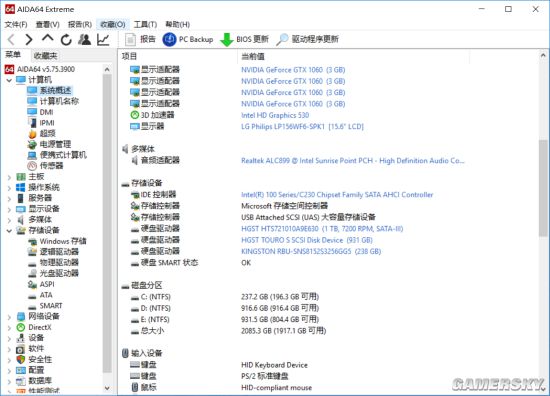Open the 文件(F) menu
The width and height of the screenshot is (550, 396).
point(16,24)
